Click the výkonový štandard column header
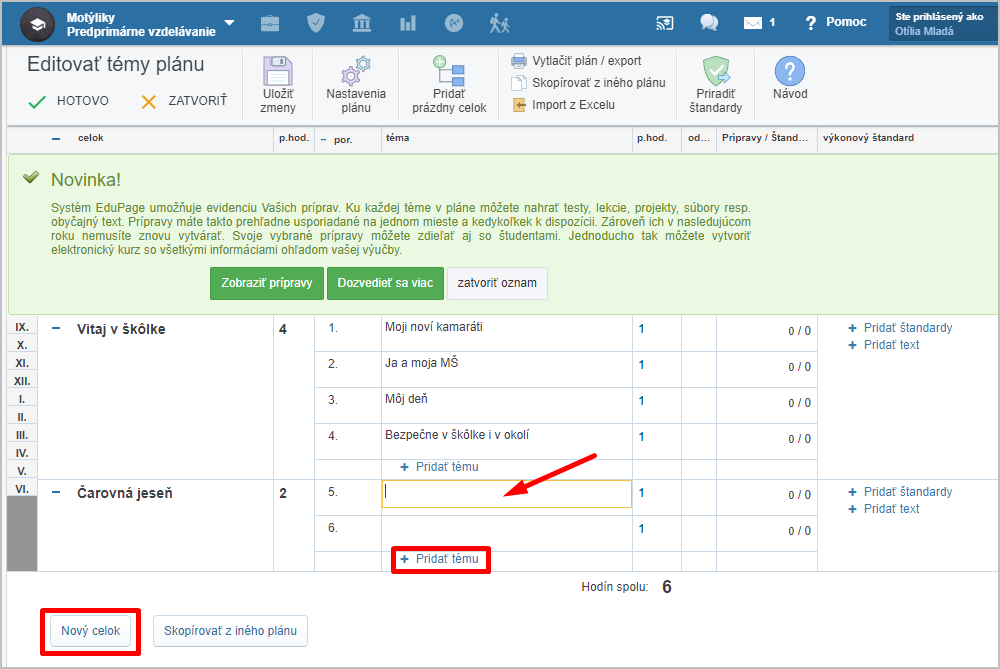This screenshot has height=669, width=1000. [x=868, y=138]
